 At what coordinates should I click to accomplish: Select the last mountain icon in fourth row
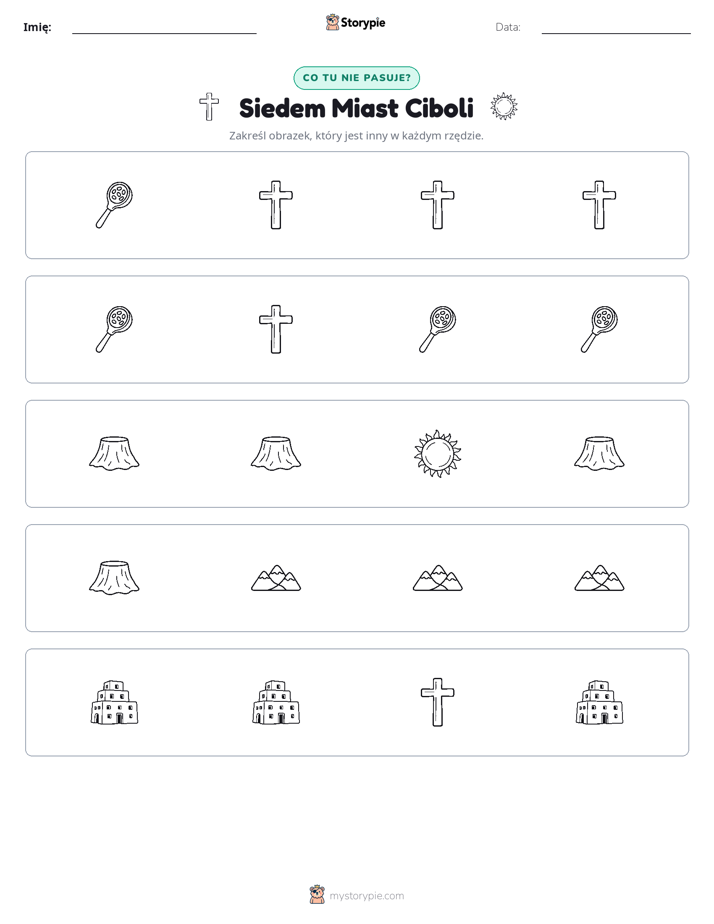(599, 578)
